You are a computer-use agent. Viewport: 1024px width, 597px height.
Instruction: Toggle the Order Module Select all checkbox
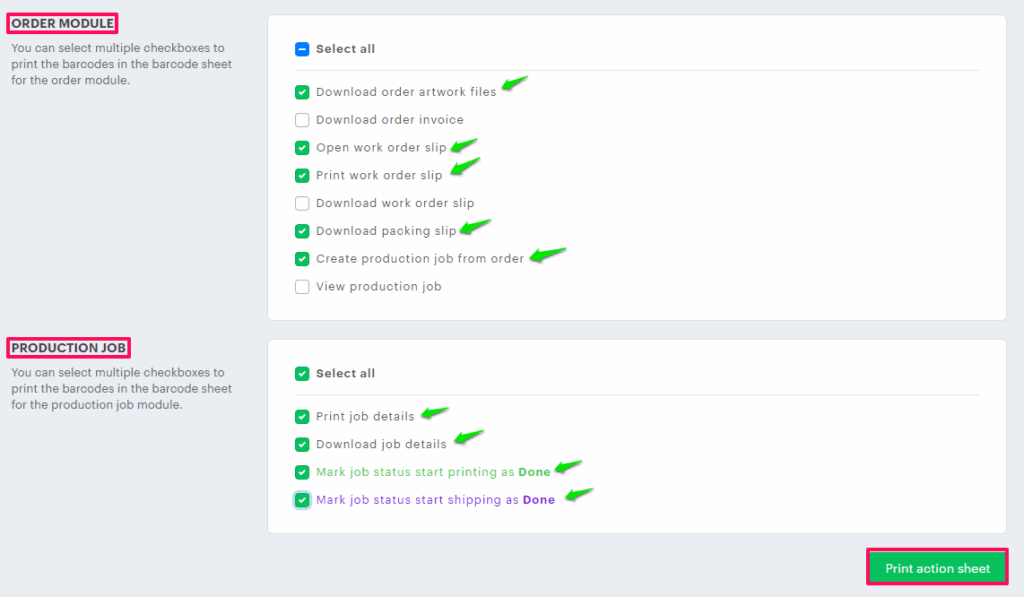pyautogui.click(x=302, y=49)
